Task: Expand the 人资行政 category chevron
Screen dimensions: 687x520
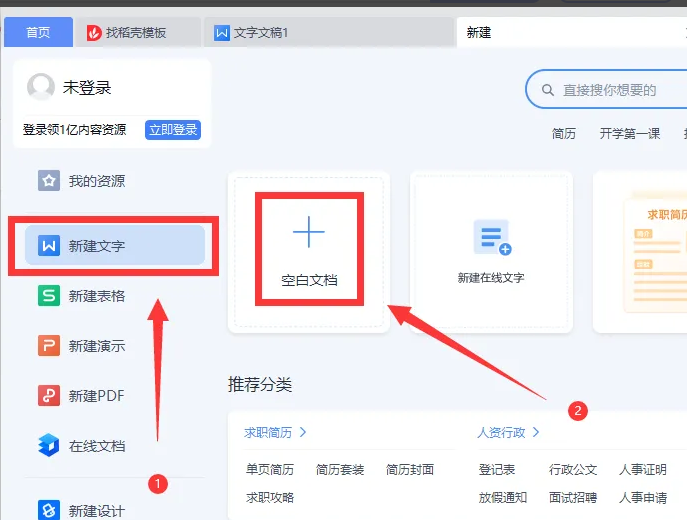Action: tap(536, 432)
